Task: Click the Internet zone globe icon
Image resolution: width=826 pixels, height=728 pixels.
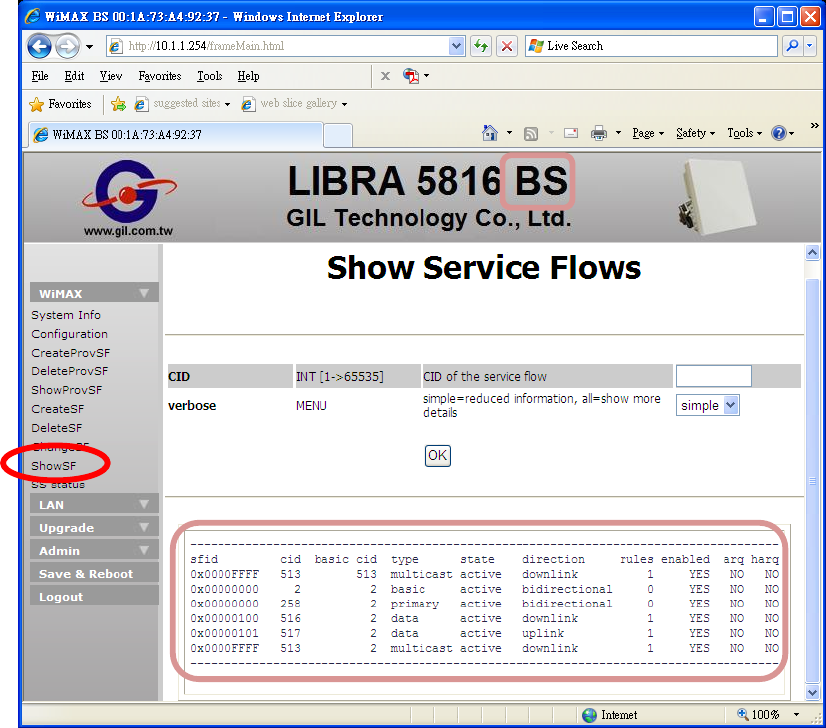Action: 589,715
